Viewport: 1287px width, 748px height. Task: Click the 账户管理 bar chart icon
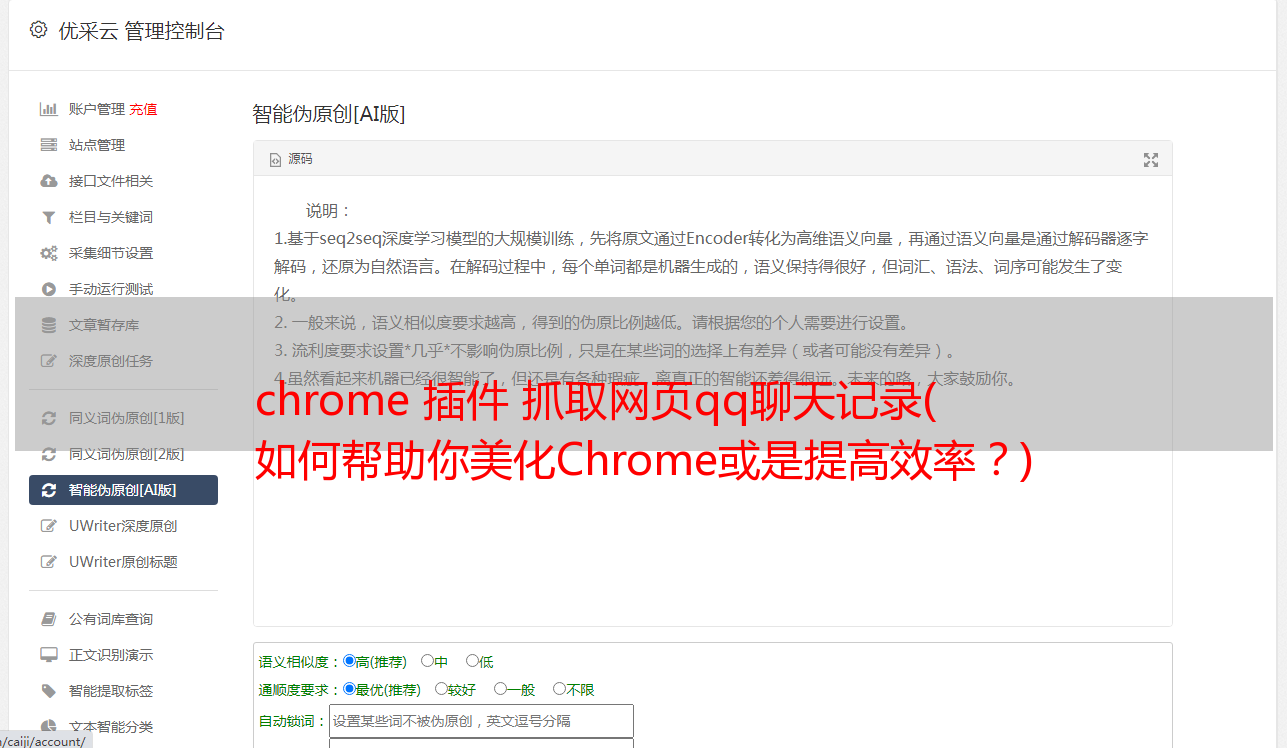[x=48, y=109]
